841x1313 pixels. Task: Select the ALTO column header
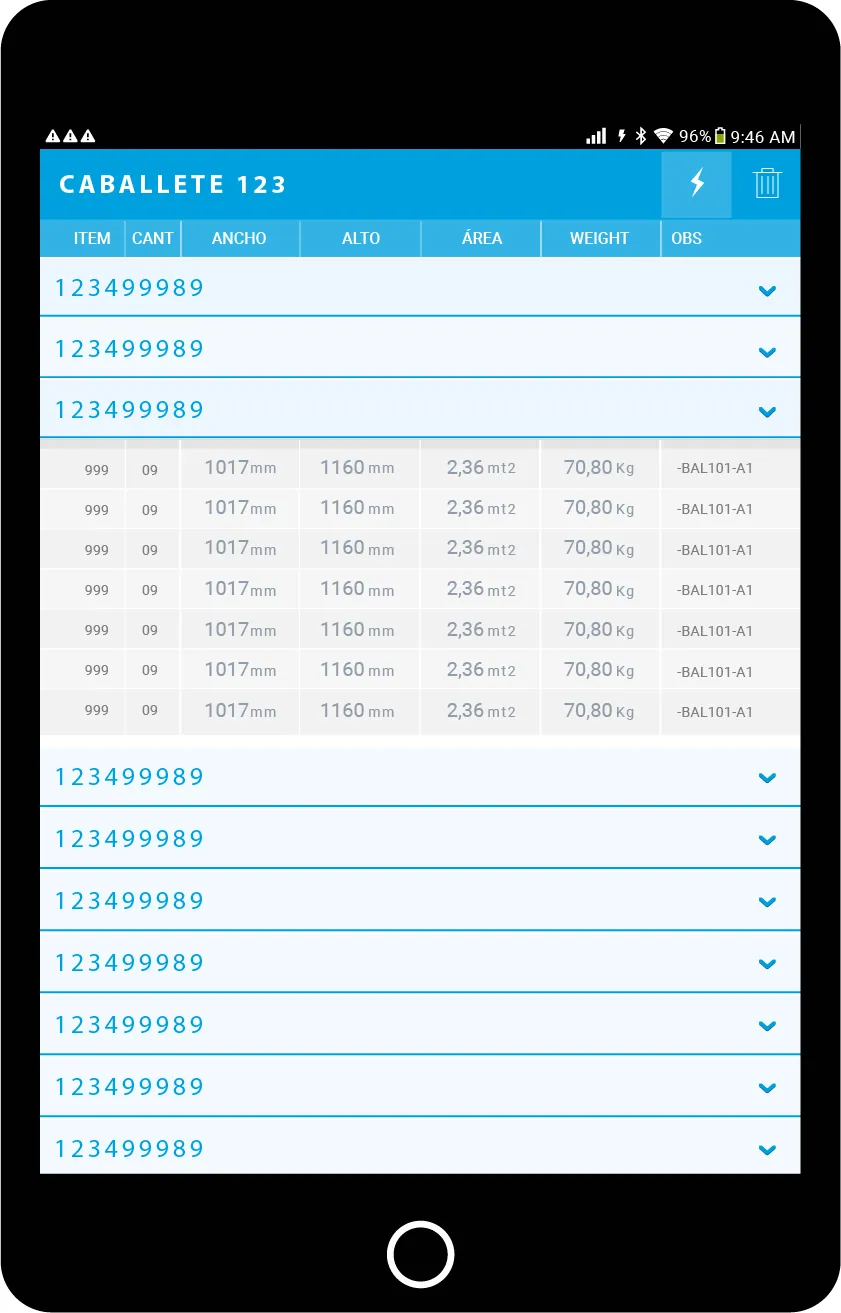[x=361, y=238]
